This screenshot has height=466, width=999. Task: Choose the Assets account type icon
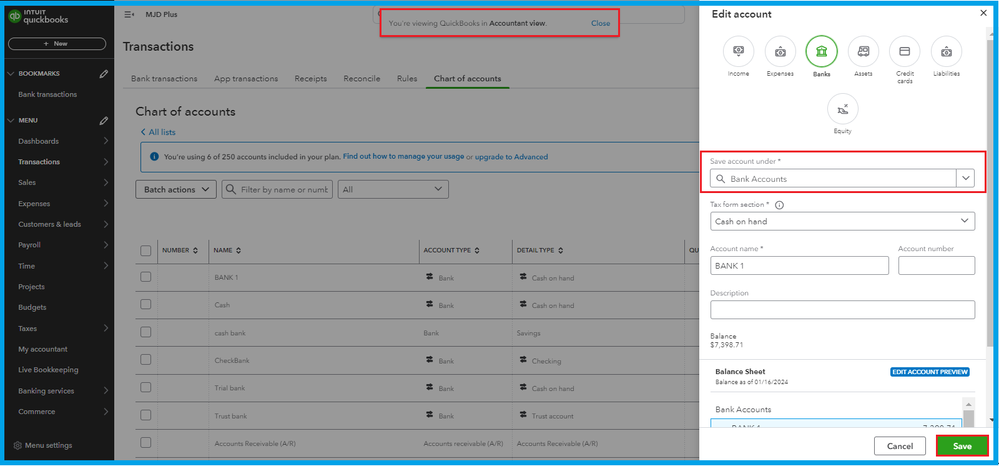[863, 52]
